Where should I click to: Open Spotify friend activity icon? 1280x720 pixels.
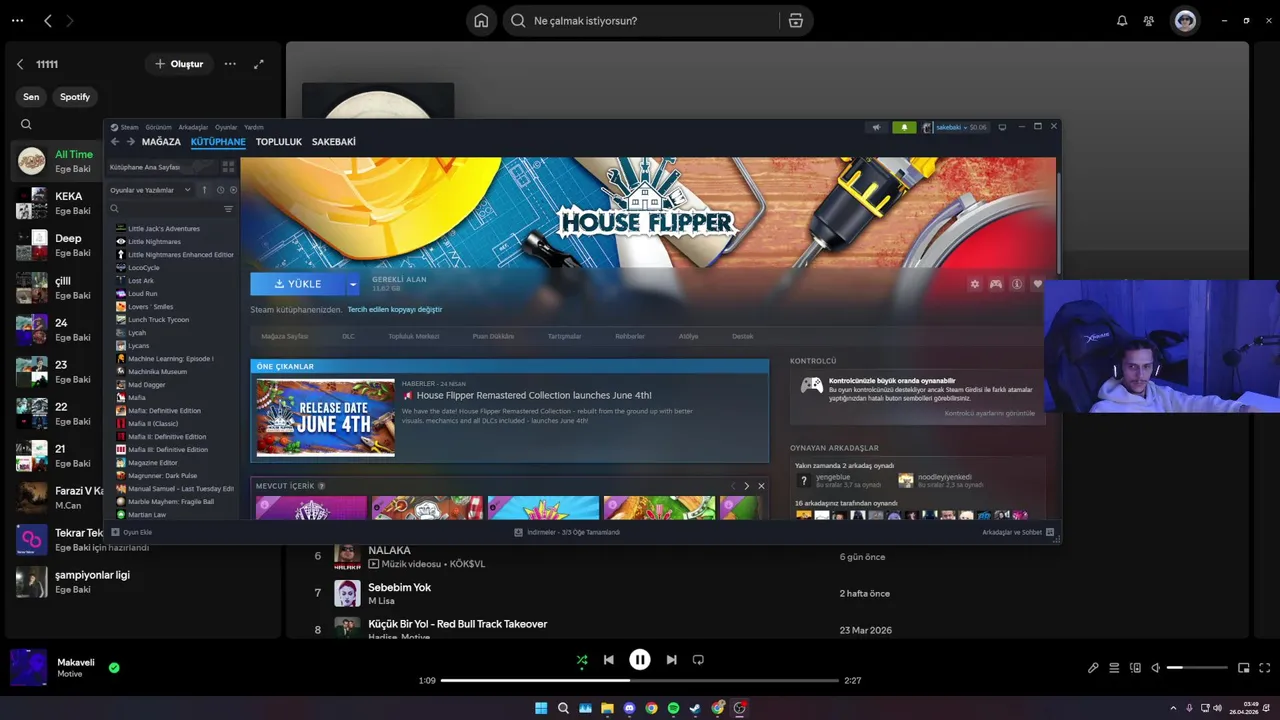point(1149,21)
